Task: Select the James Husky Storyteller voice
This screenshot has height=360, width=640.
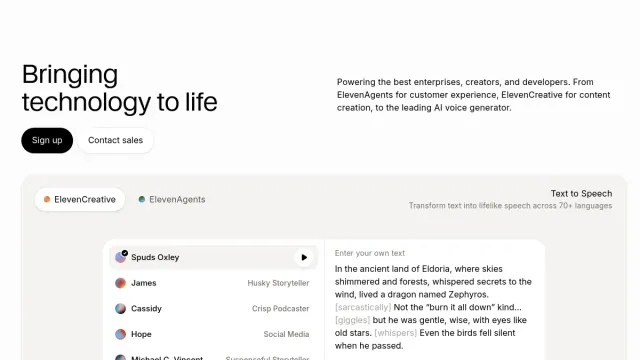Action: coord(213,283)
